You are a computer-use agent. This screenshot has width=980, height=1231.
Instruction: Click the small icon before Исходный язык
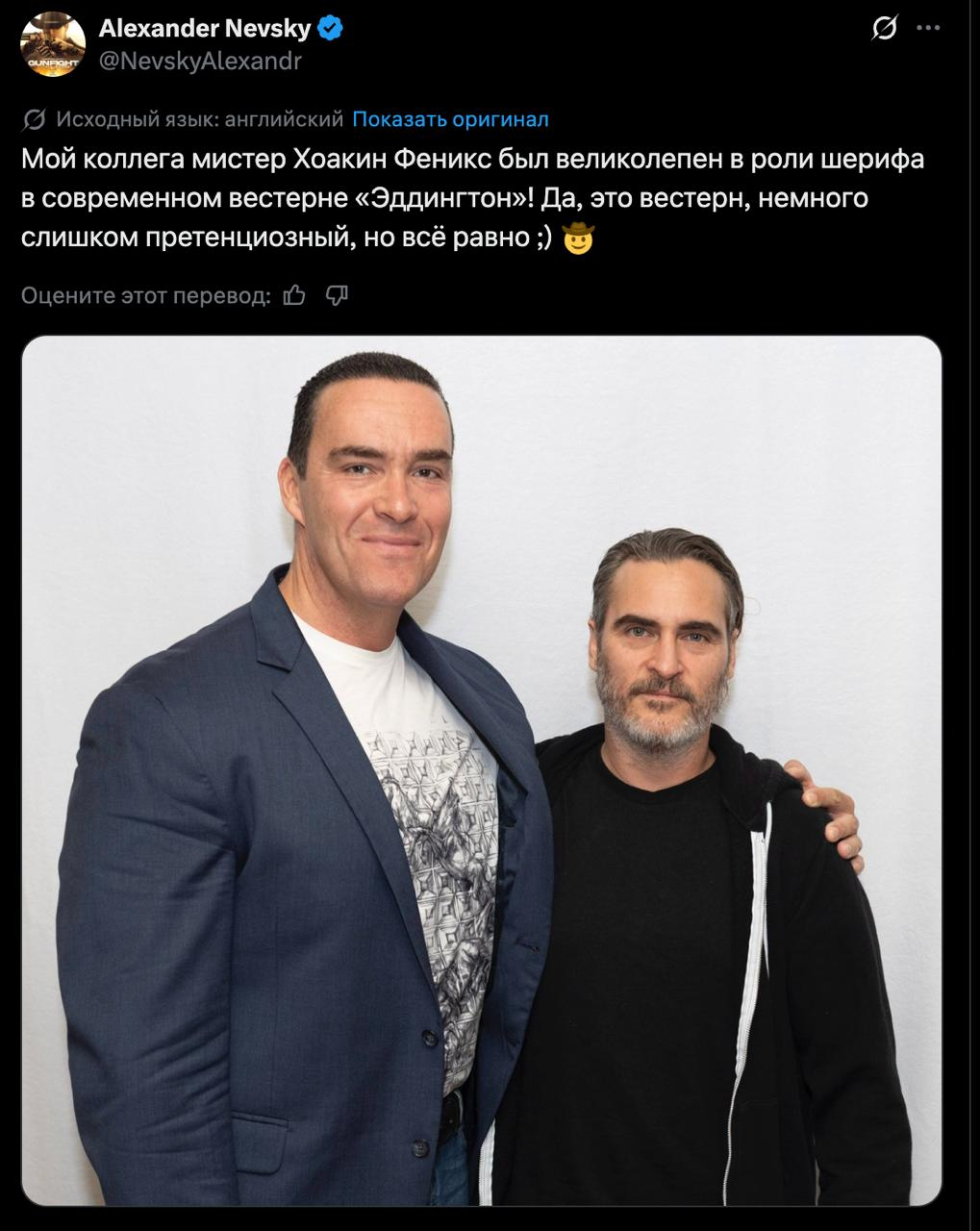[34, 119]
